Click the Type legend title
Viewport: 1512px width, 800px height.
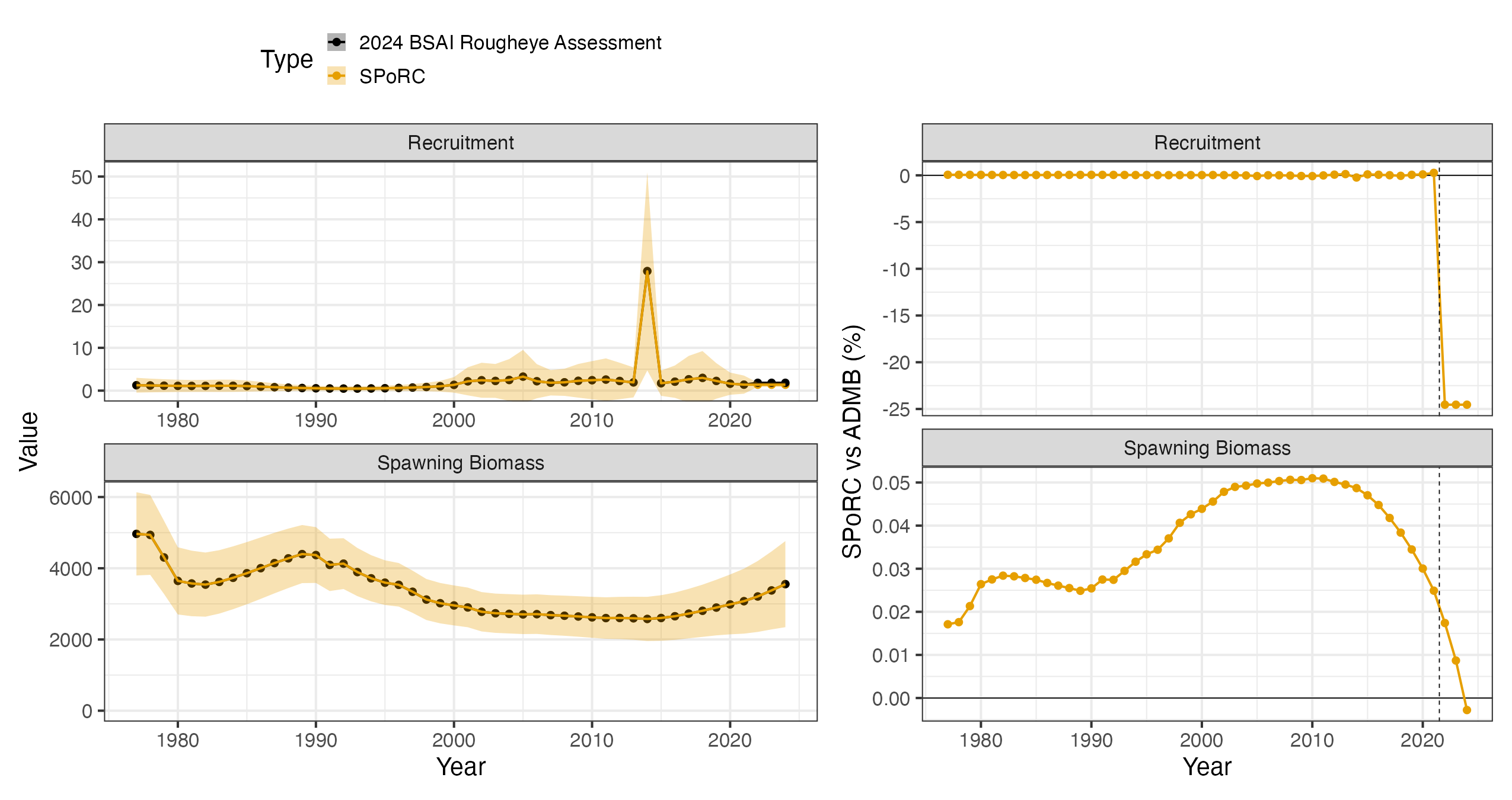point(286,60)
